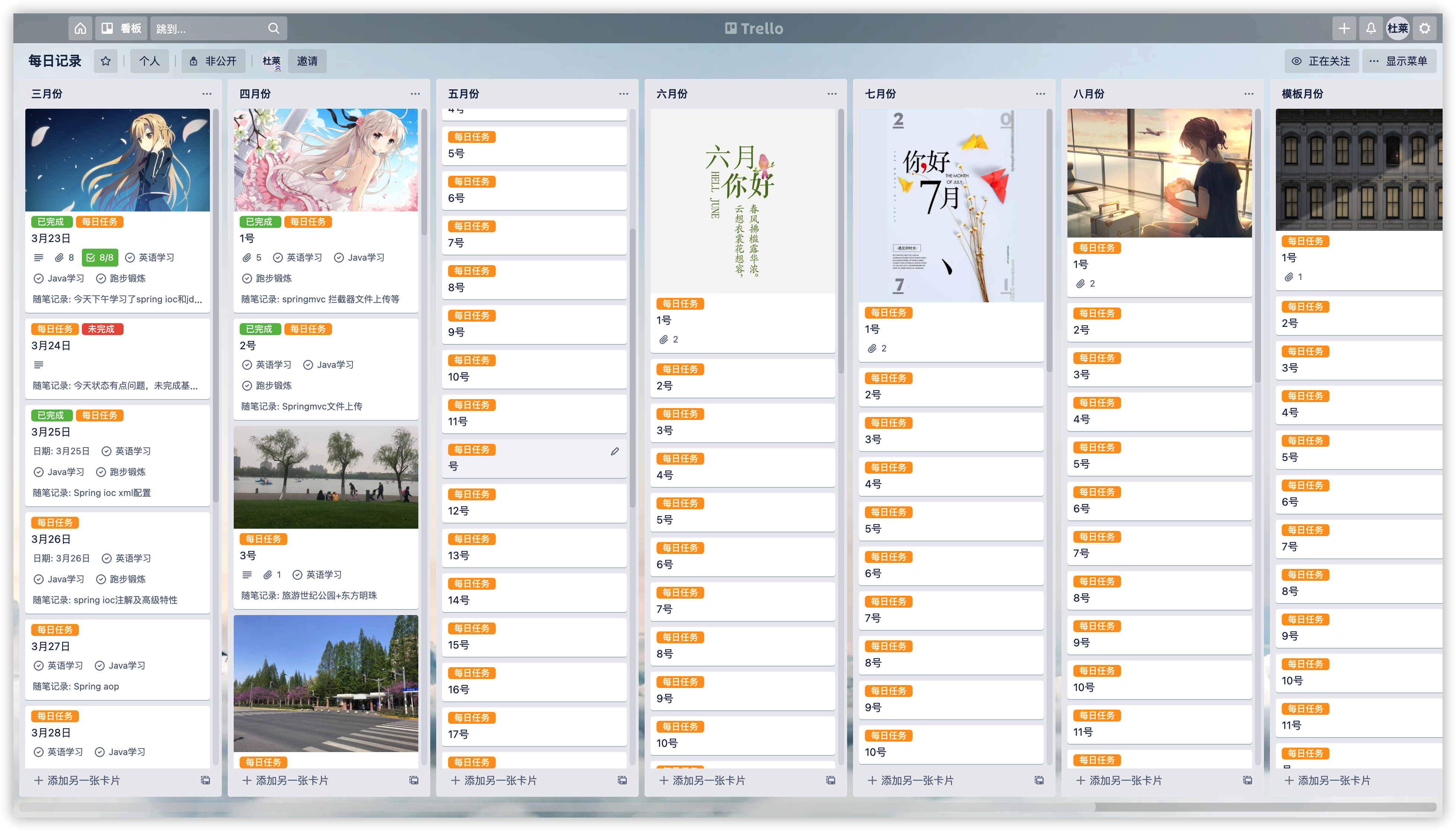Click orange 每日任务 label on 五月份 5号 card
Viewport: 1456px width, 831px height.
click(x=471, y=137)
